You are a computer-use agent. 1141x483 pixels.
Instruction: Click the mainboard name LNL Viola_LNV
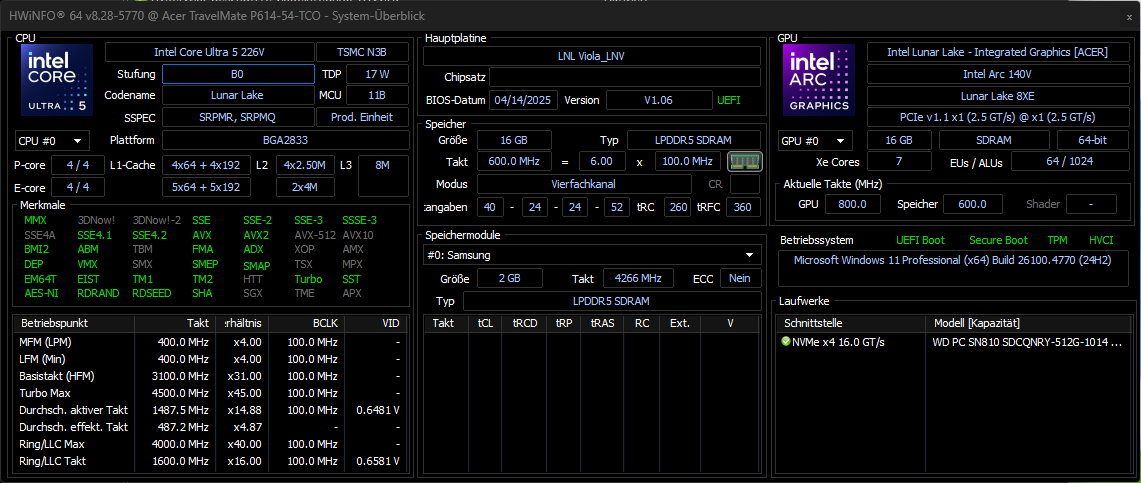(x=592, y=55)
